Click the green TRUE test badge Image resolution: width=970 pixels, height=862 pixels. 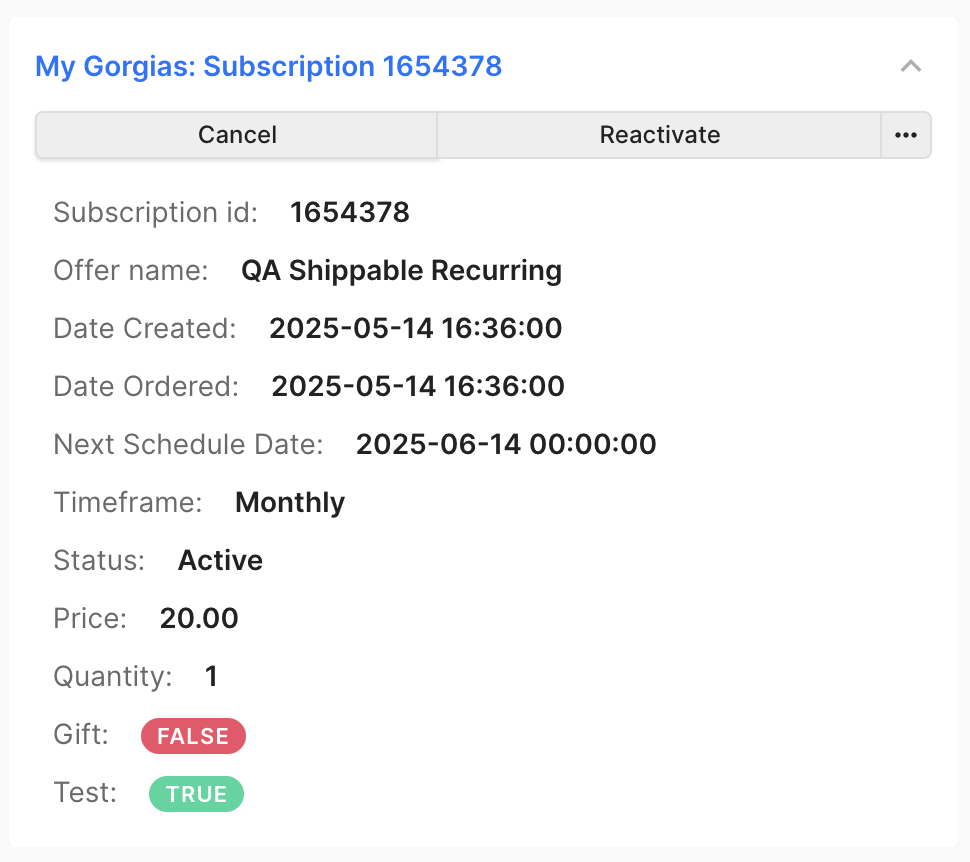196,794
